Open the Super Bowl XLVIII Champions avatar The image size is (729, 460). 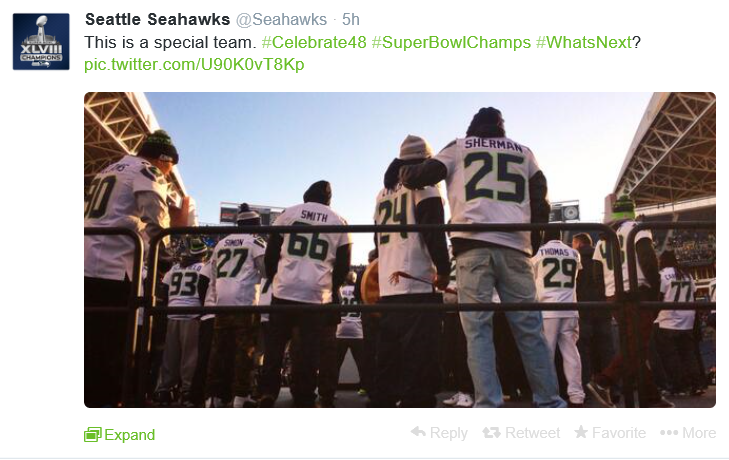[41, 42]
